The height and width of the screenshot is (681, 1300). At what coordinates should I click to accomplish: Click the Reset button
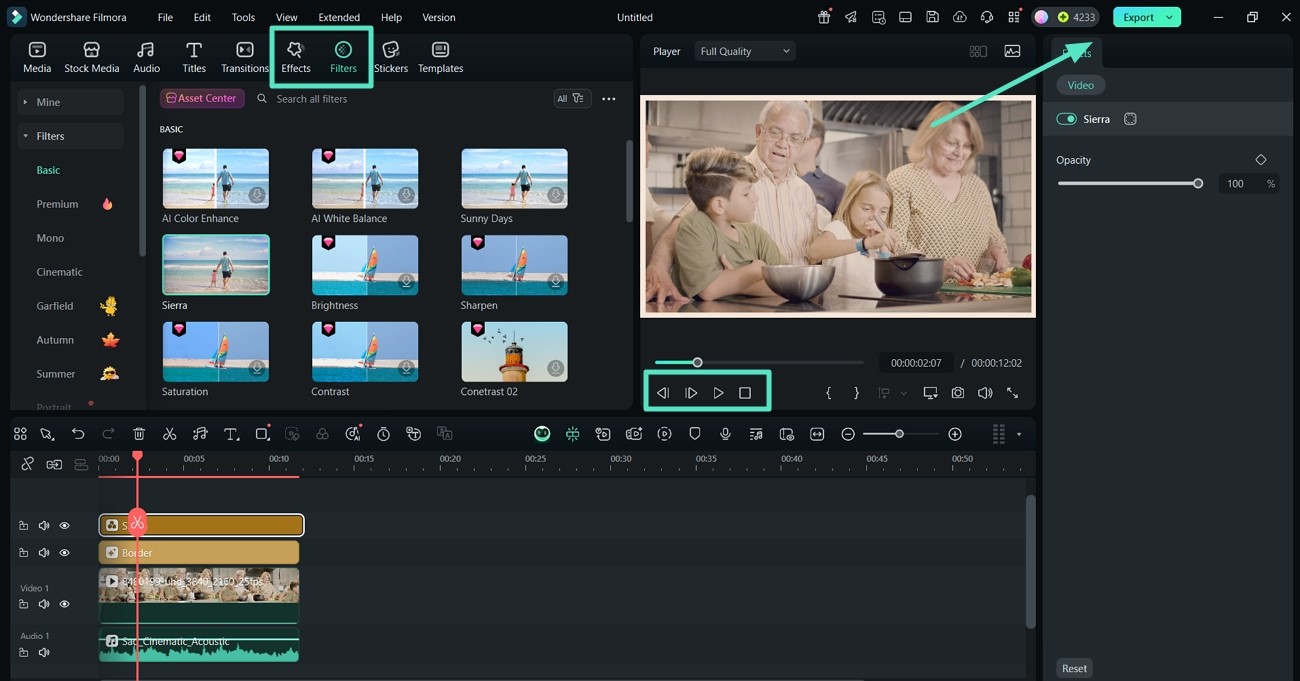(1074, 668)
